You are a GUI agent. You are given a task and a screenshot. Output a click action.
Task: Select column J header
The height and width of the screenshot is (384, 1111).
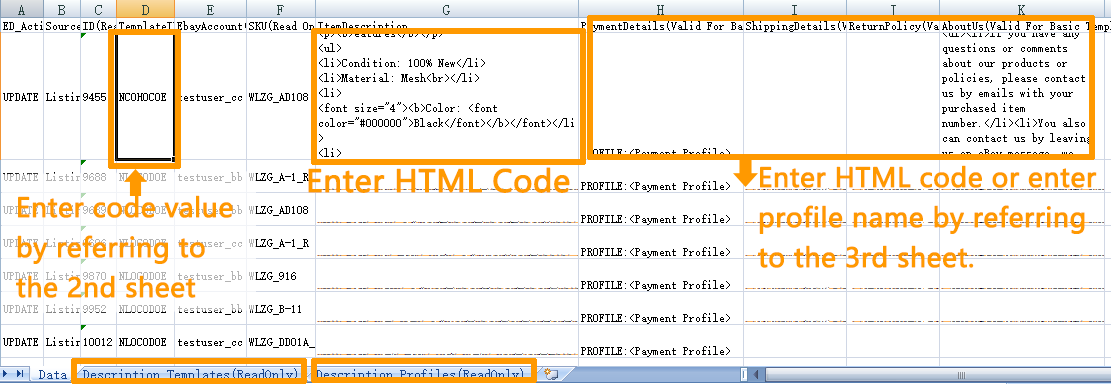click(893, 10)
